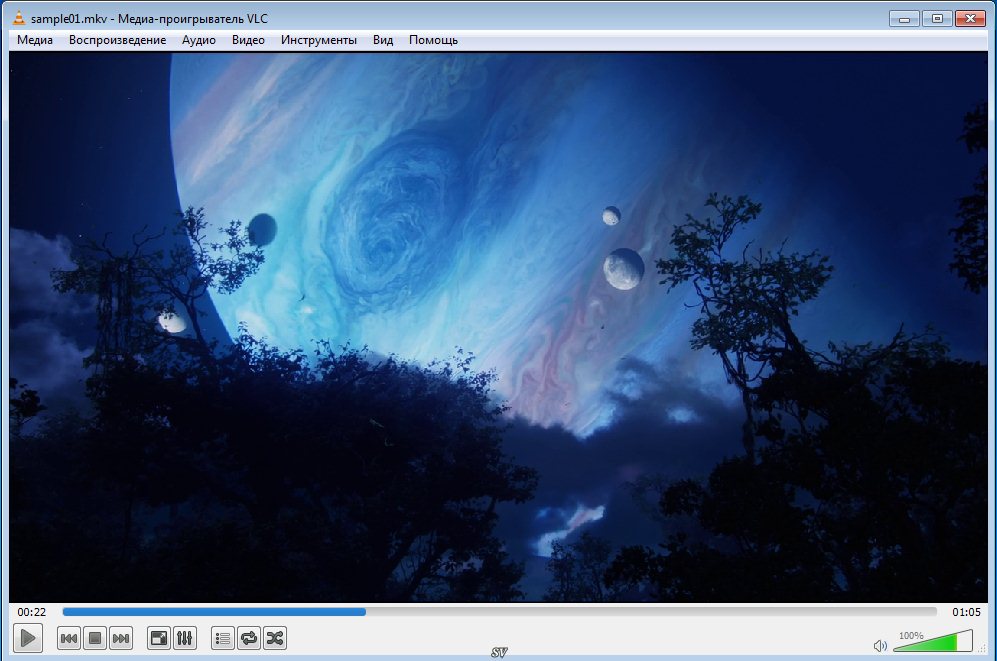Image resolution: width=997 pixels, height=661 pixels.
Task: Skip to the next media track
Action: (121, 638)
